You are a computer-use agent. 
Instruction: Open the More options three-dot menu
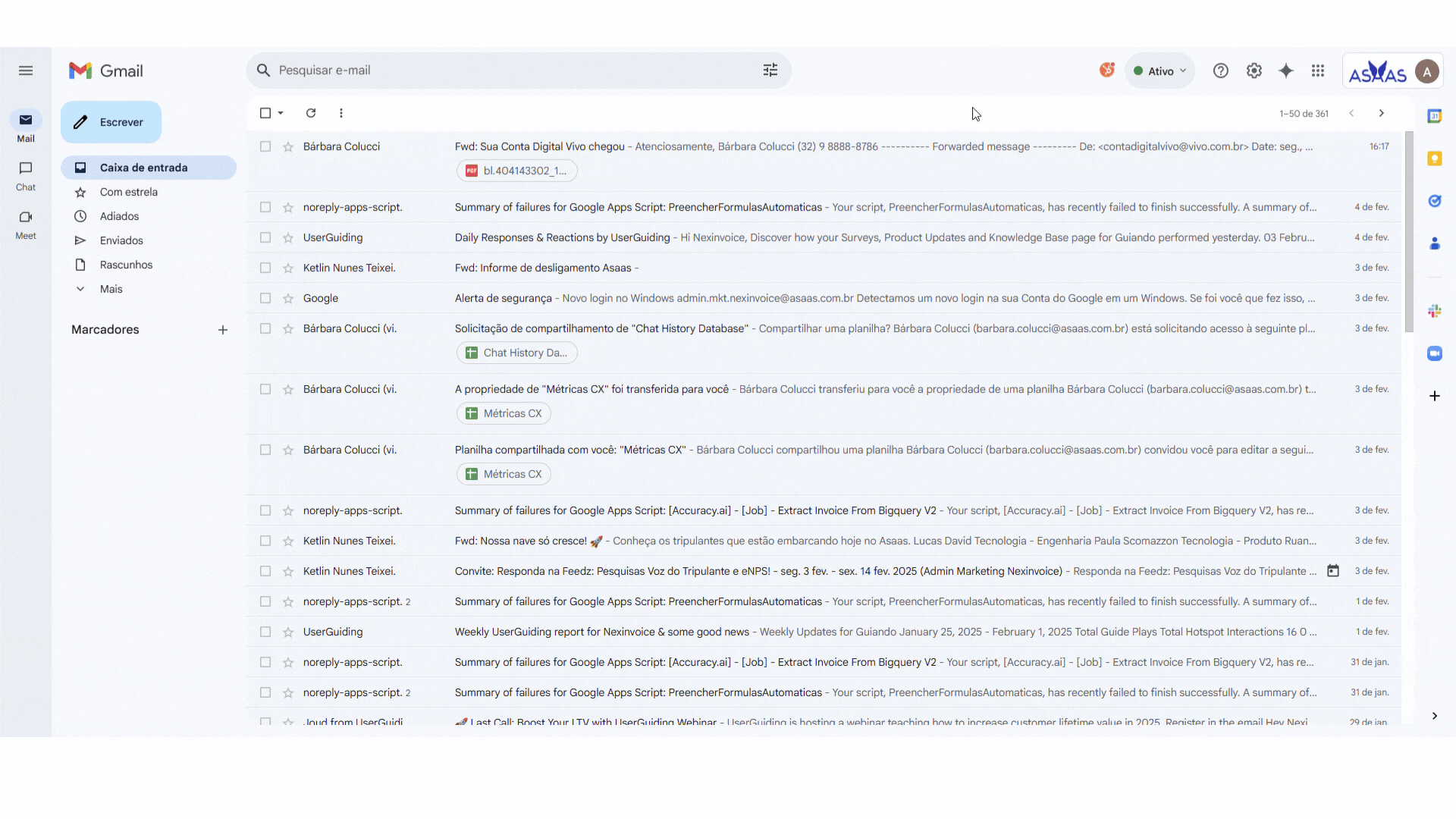[x=341, y=113]
